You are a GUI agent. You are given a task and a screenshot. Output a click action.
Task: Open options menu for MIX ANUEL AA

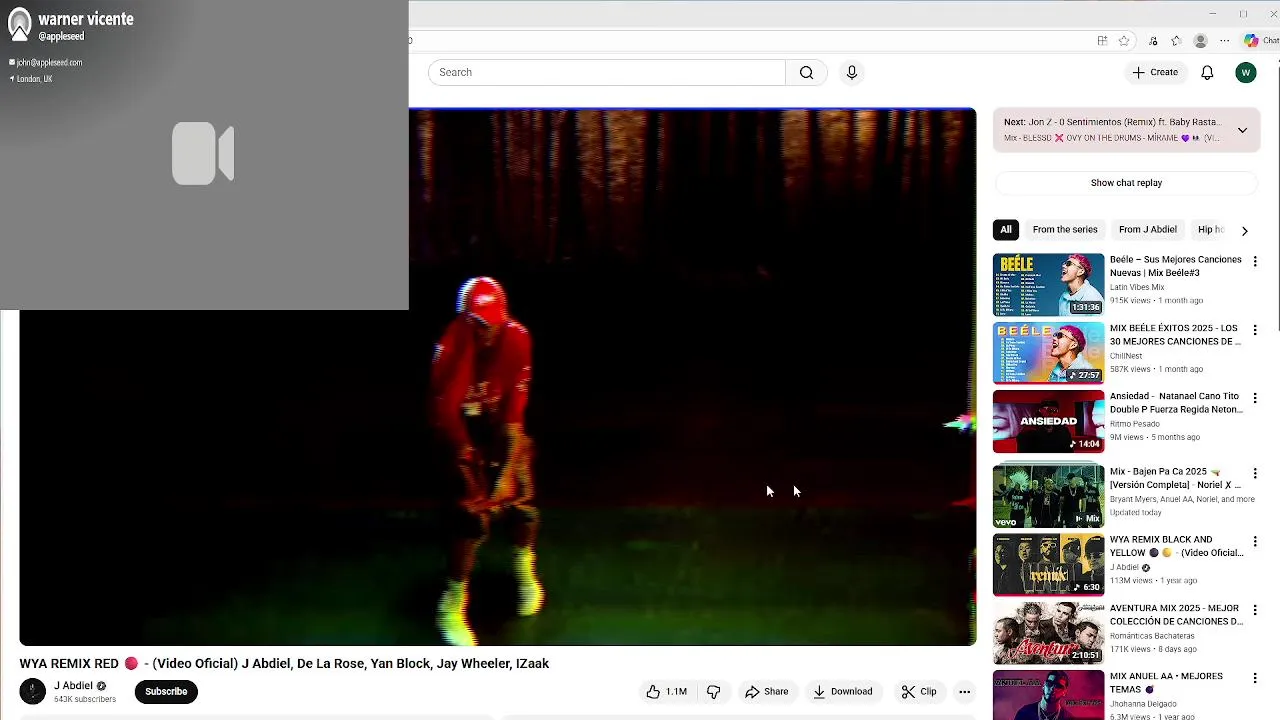pos(1255,678)
